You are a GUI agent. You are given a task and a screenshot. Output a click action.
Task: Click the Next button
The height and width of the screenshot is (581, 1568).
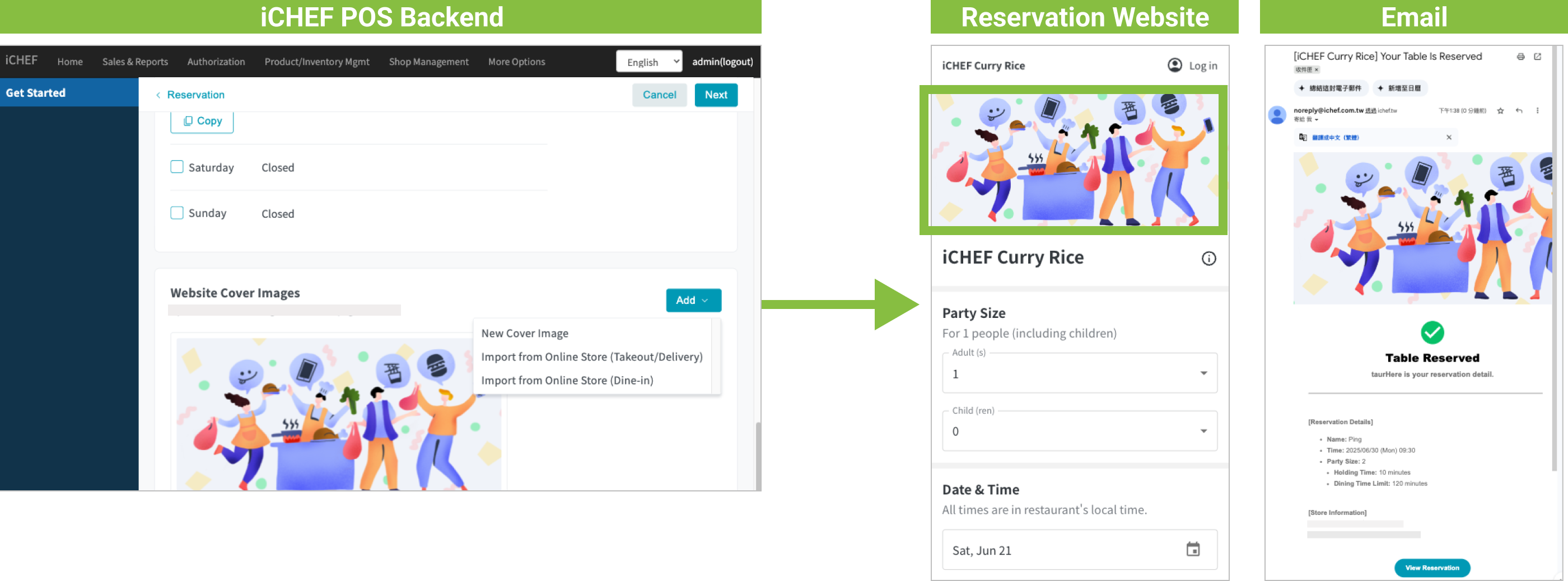coord(715,95)
